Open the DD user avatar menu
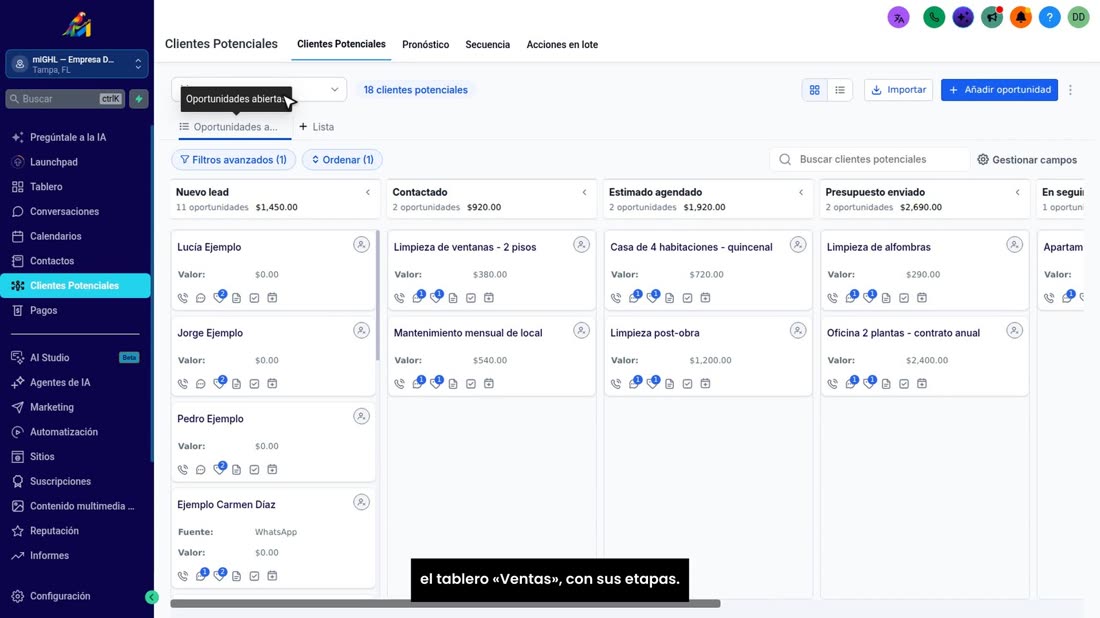This screenshot has height=618, width=1100. point(1078,18)
